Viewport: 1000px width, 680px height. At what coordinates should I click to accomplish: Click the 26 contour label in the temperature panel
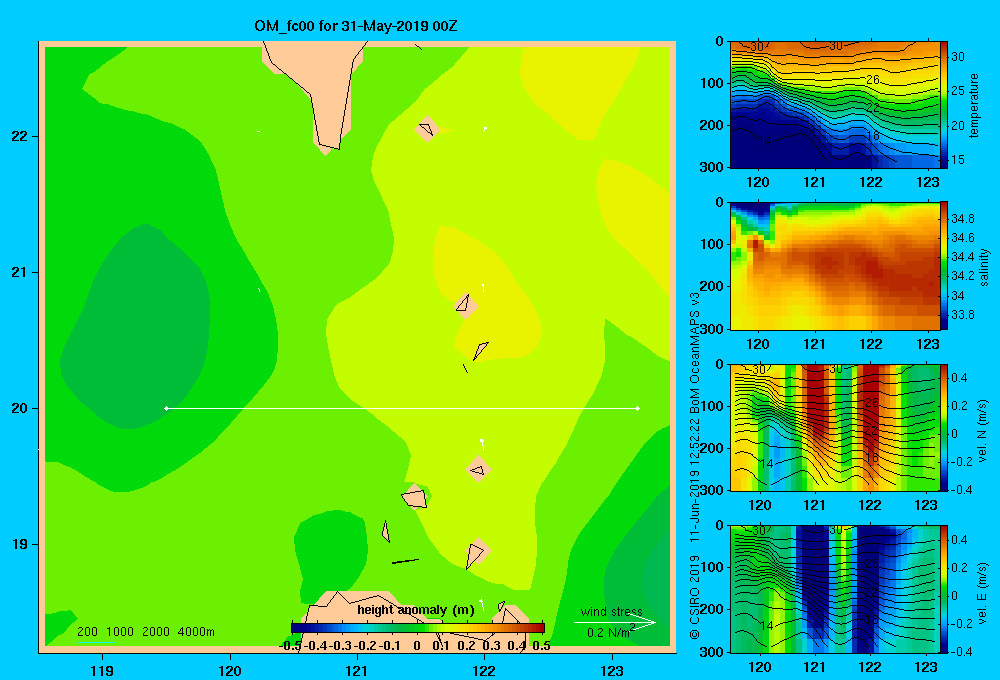(872, 80)
